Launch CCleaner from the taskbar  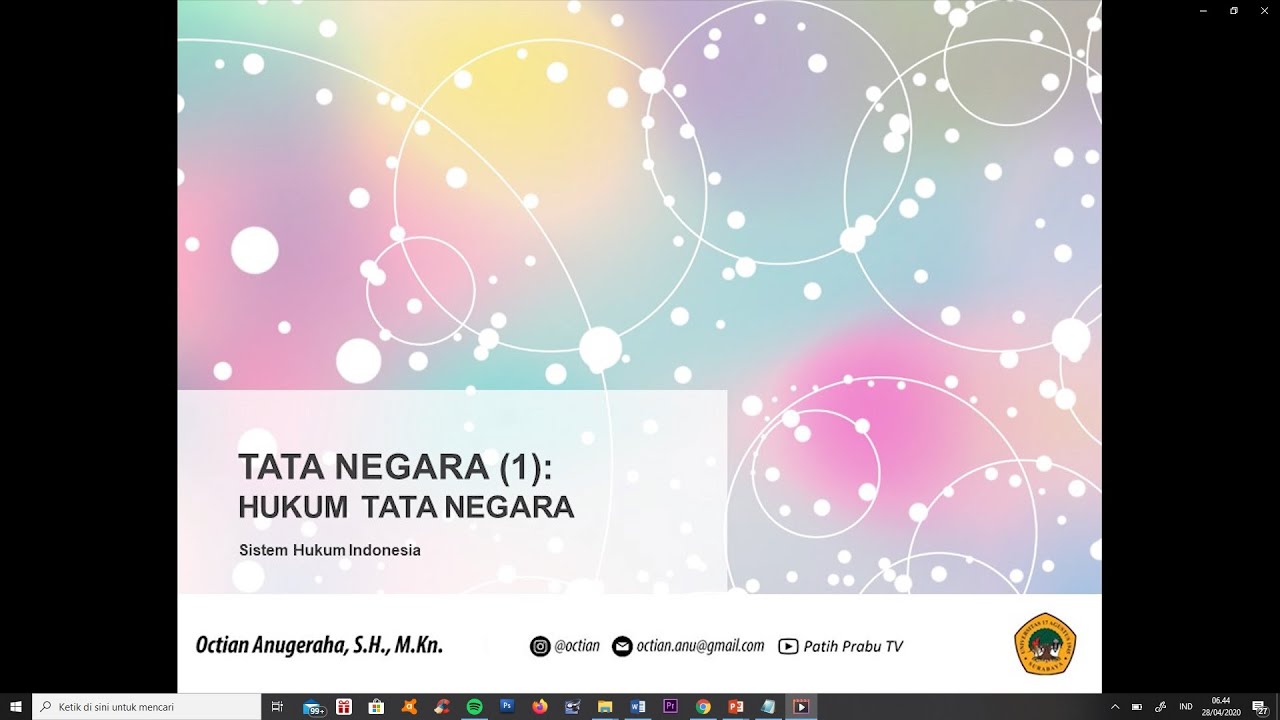(441, 706)
